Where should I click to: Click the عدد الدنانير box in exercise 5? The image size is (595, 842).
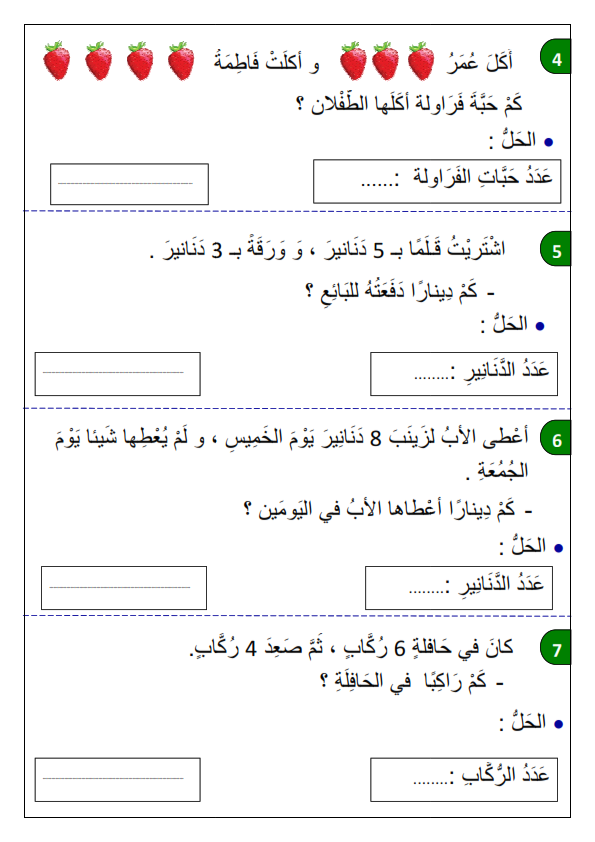[464, 374]
